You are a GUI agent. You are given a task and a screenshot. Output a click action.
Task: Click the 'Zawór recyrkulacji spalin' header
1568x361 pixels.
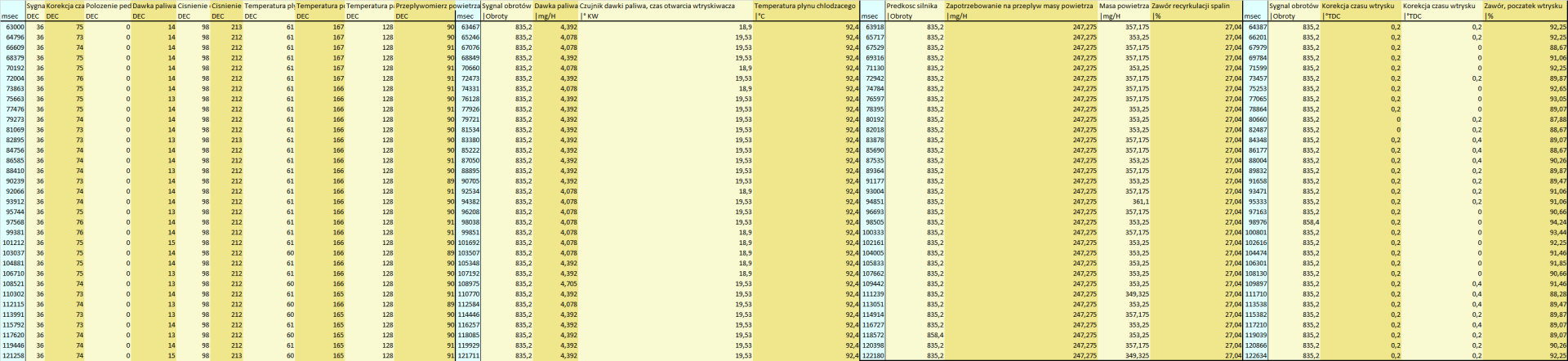pyautogui.click(x=1196, y=6)
